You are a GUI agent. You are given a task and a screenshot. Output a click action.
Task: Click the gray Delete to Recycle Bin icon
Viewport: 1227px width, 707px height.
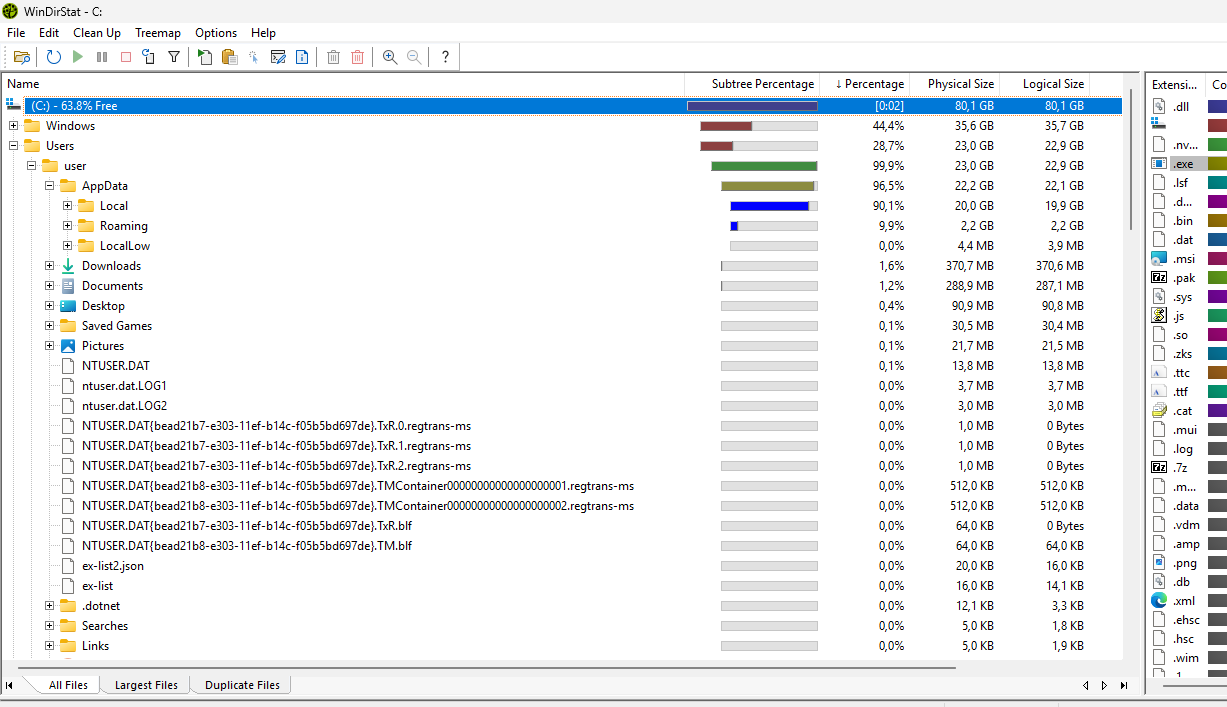tap(334, 57)
